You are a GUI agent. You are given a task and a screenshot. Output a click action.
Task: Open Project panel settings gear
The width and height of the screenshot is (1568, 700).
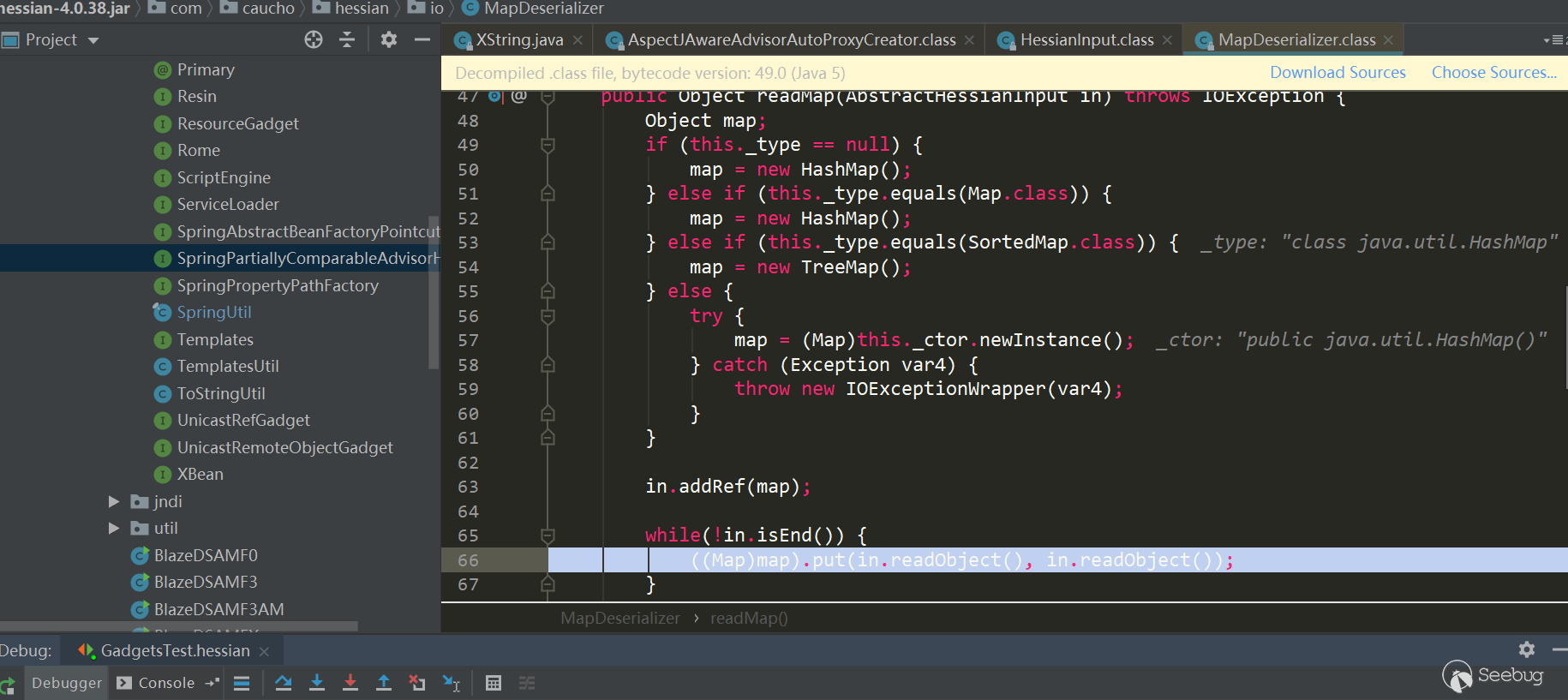(389, 40)
